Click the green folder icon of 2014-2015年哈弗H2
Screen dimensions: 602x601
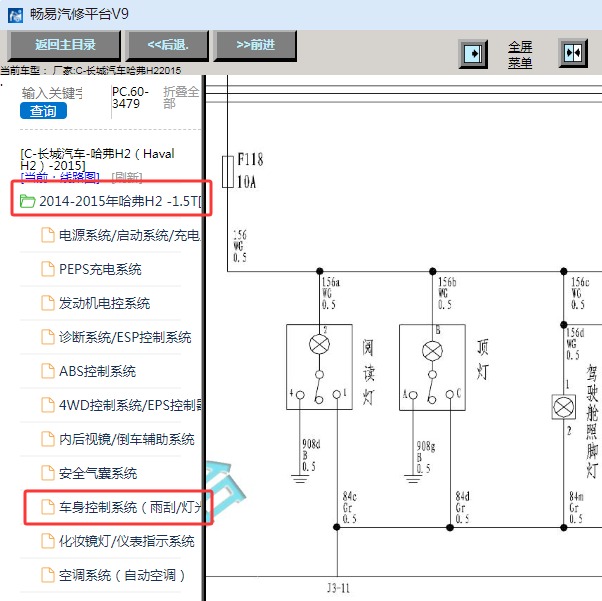click(x=27, y=201)
